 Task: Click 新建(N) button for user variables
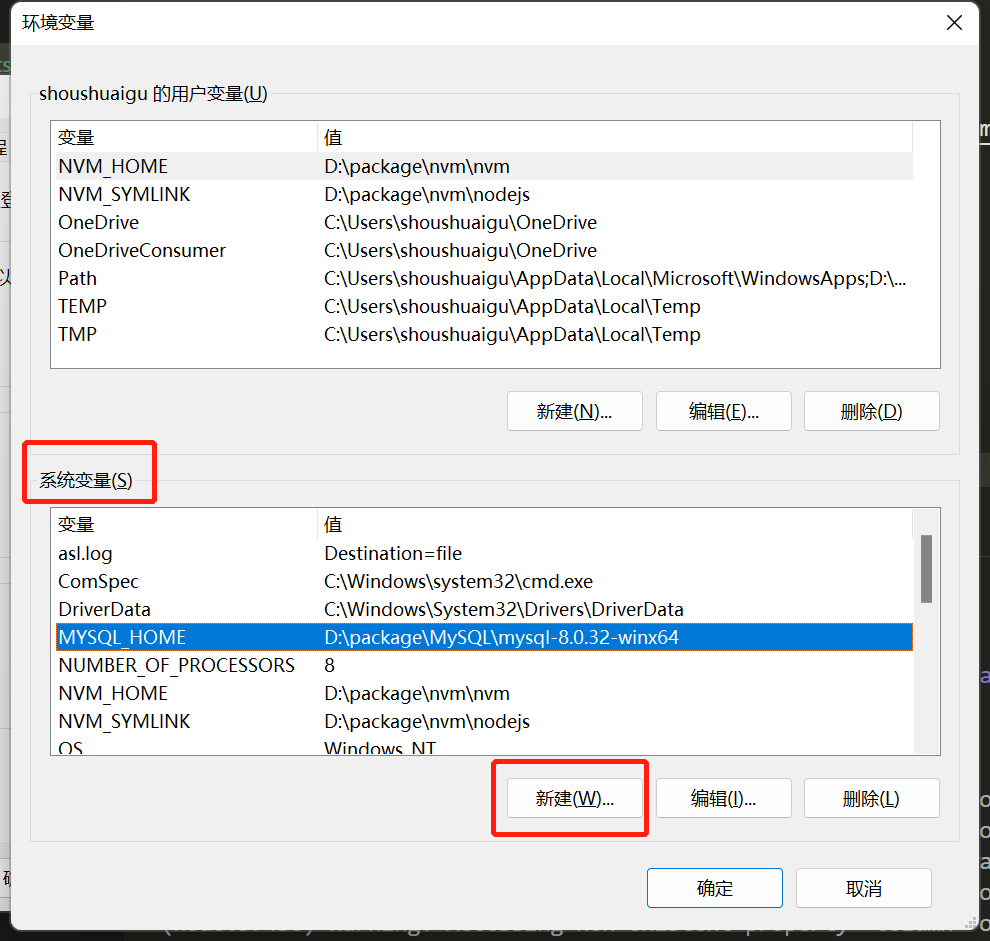coord(574,411)
